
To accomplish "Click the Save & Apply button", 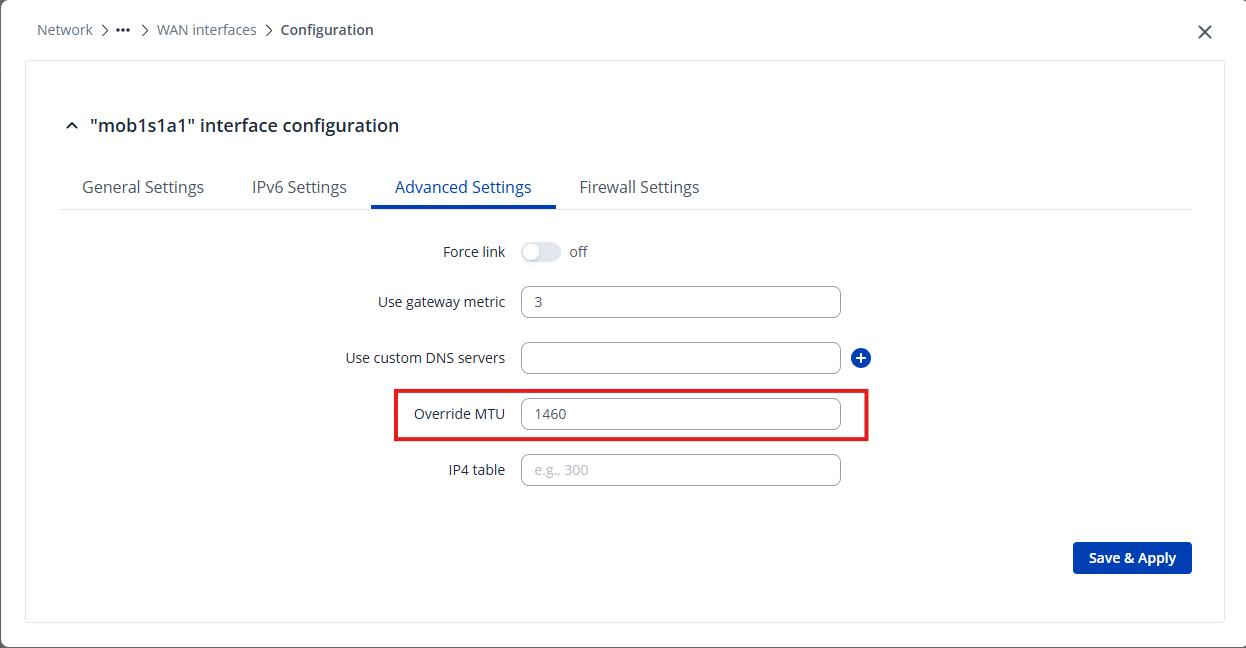I will pyautogui.click(x=1131, y=558).
